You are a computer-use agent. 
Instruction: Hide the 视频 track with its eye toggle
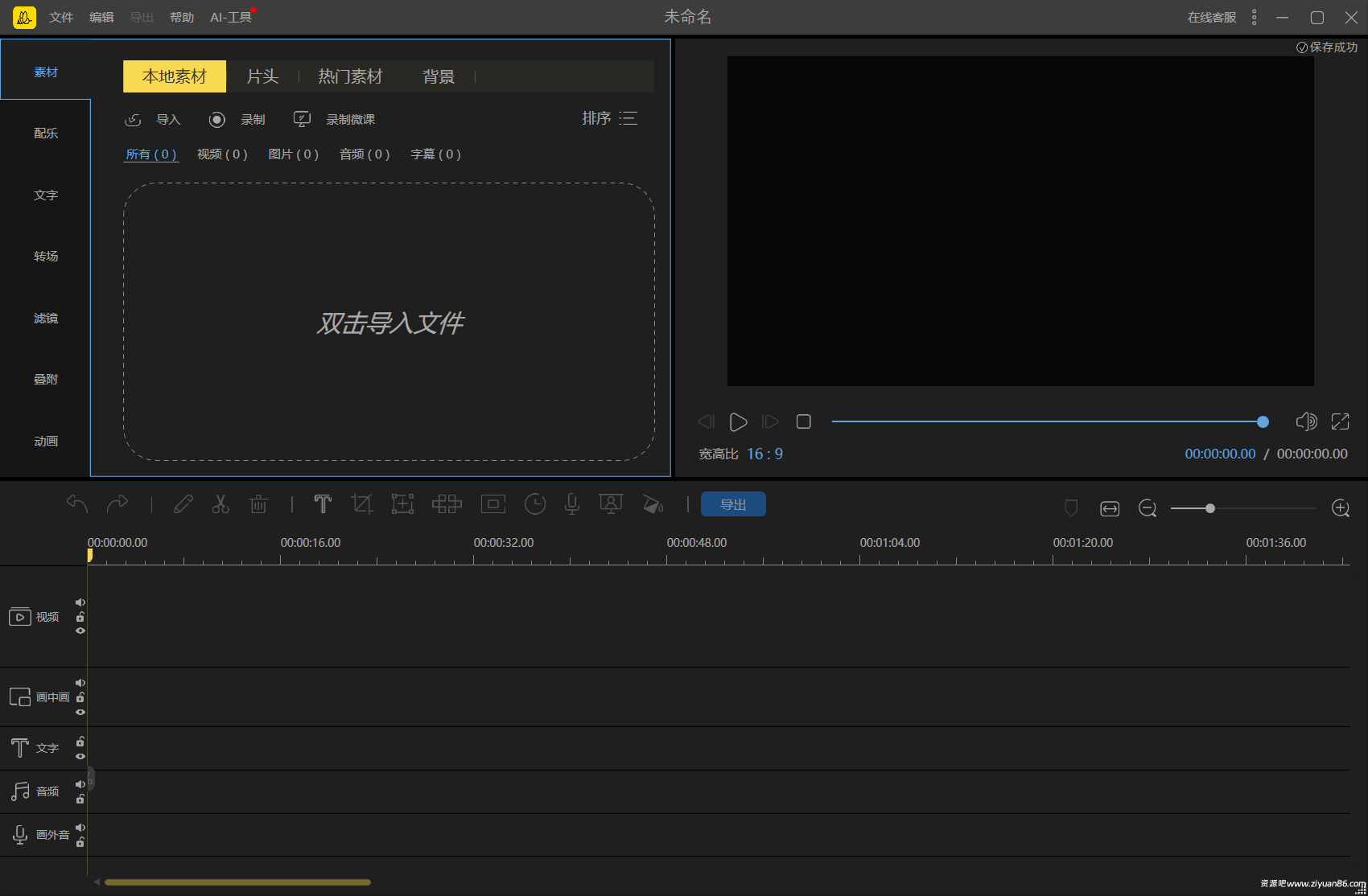click(x=80, y=631)
